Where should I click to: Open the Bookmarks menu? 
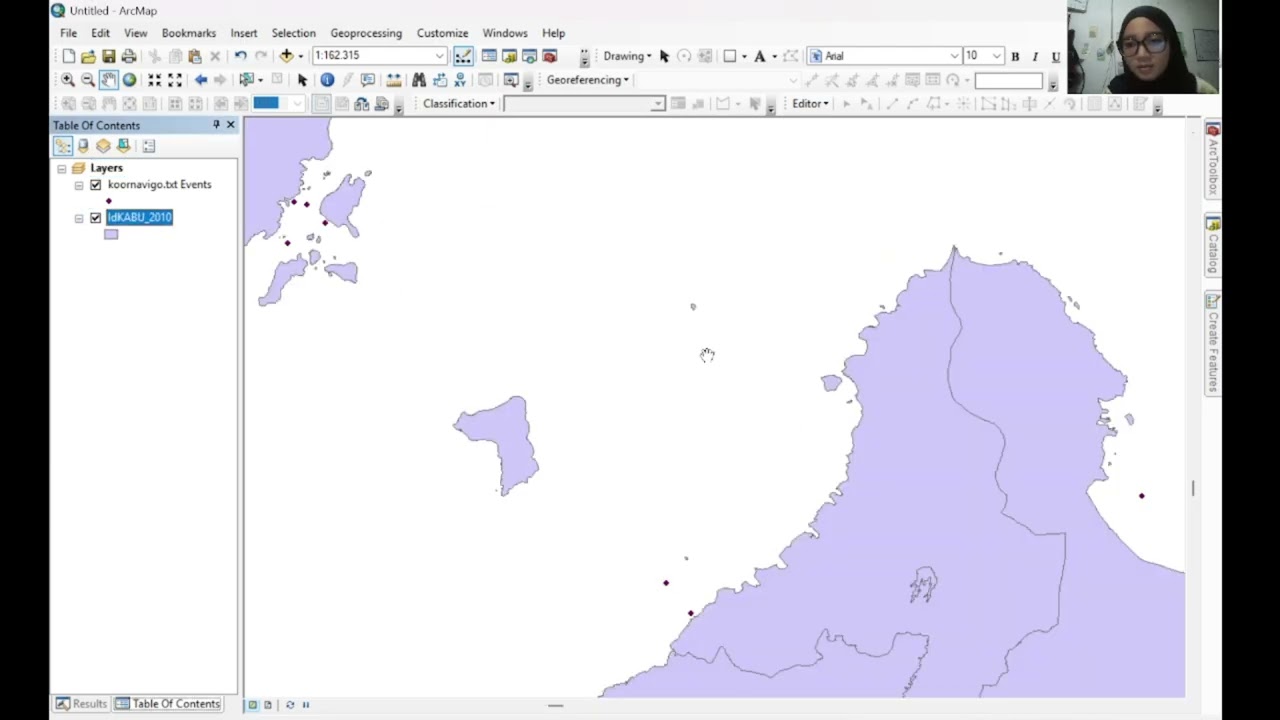(x=189, y=33)
